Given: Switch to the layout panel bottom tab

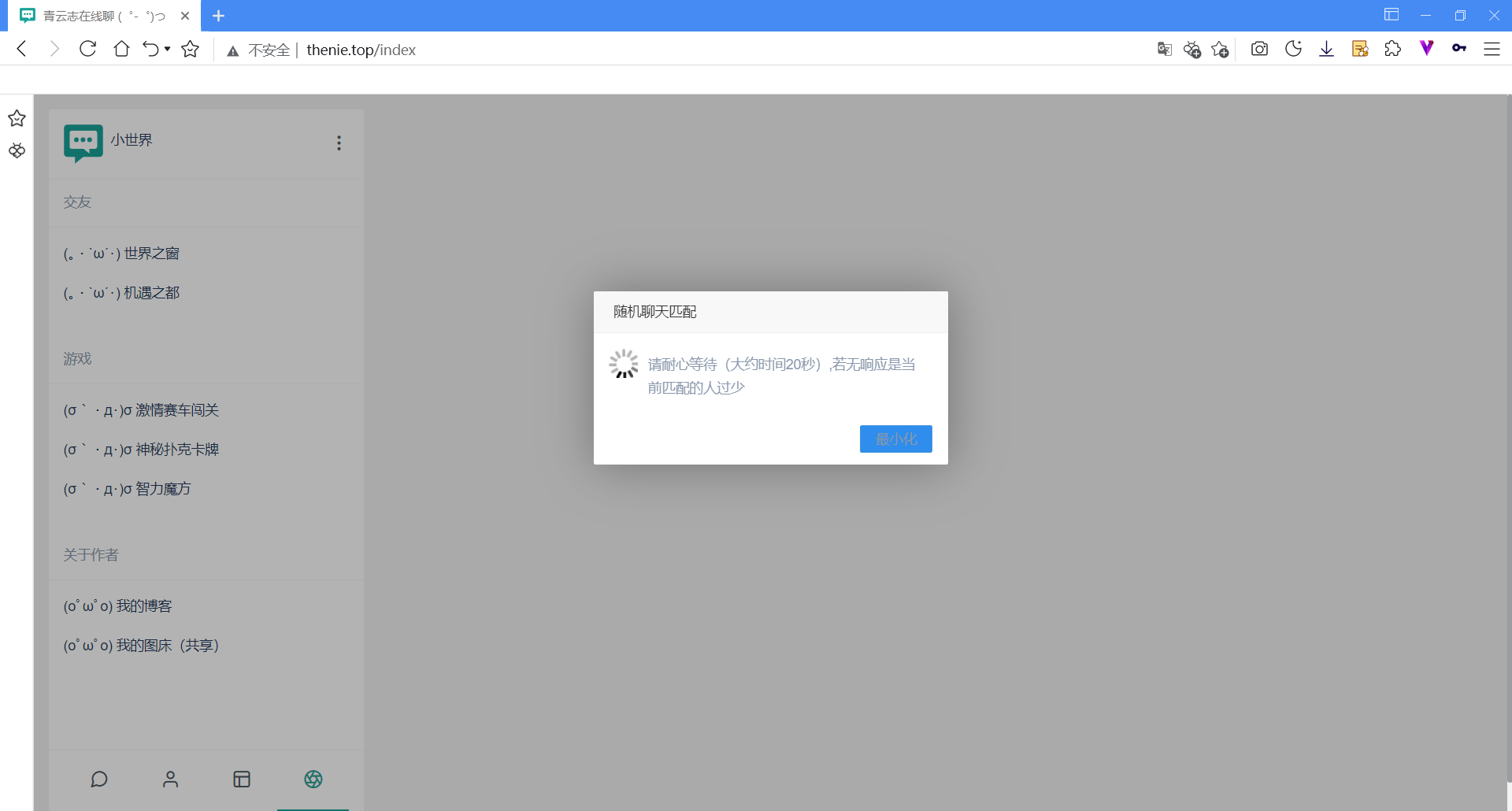Looking at the screenshot, I should pyautogui.click(x=242, y=780).
